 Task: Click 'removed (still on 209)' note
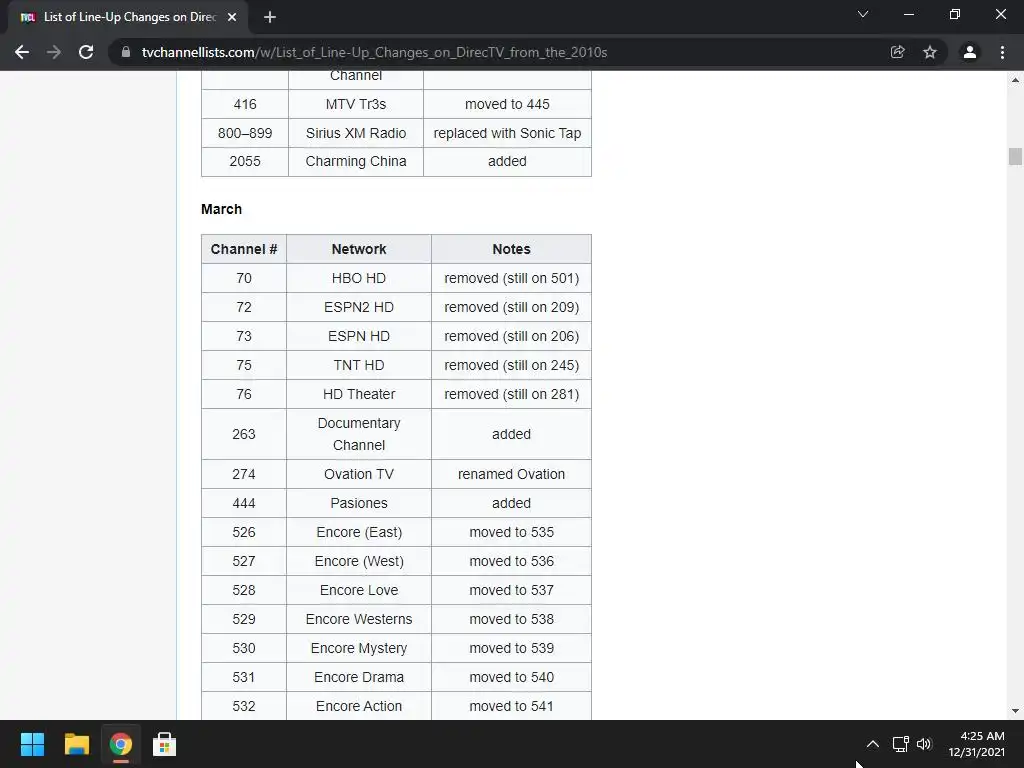point(511,307)
